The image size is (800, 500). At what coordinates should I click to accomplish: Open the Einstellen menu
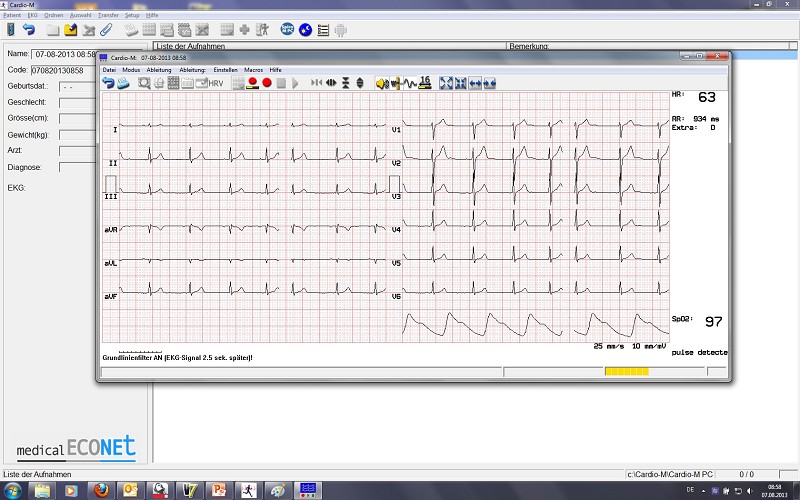click(225, 70)
